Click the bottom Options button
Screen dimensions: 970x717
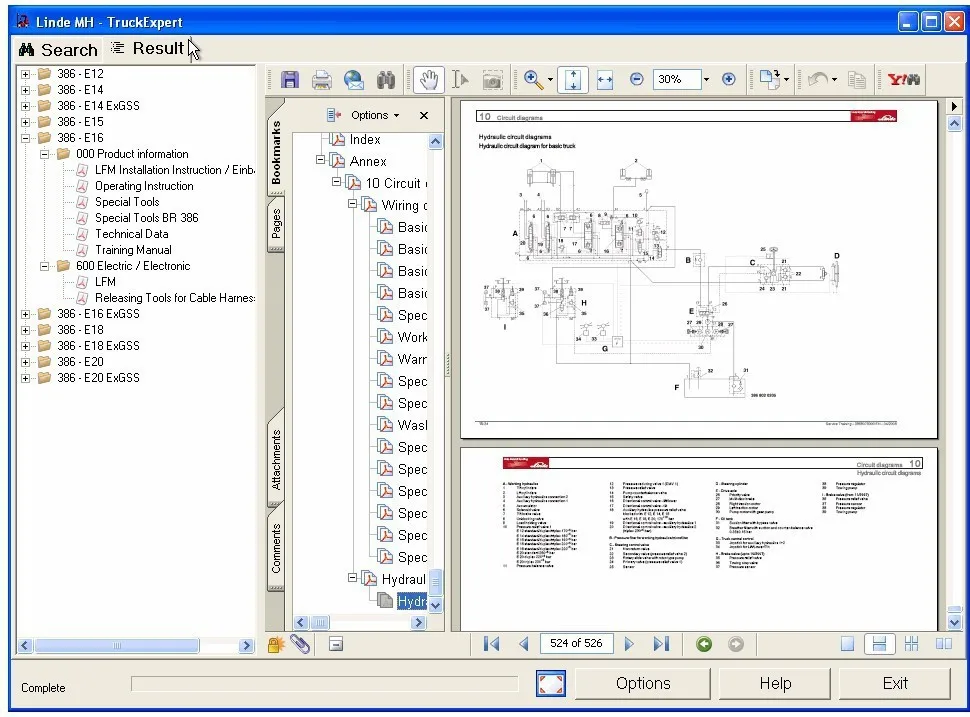coord(643,684)
